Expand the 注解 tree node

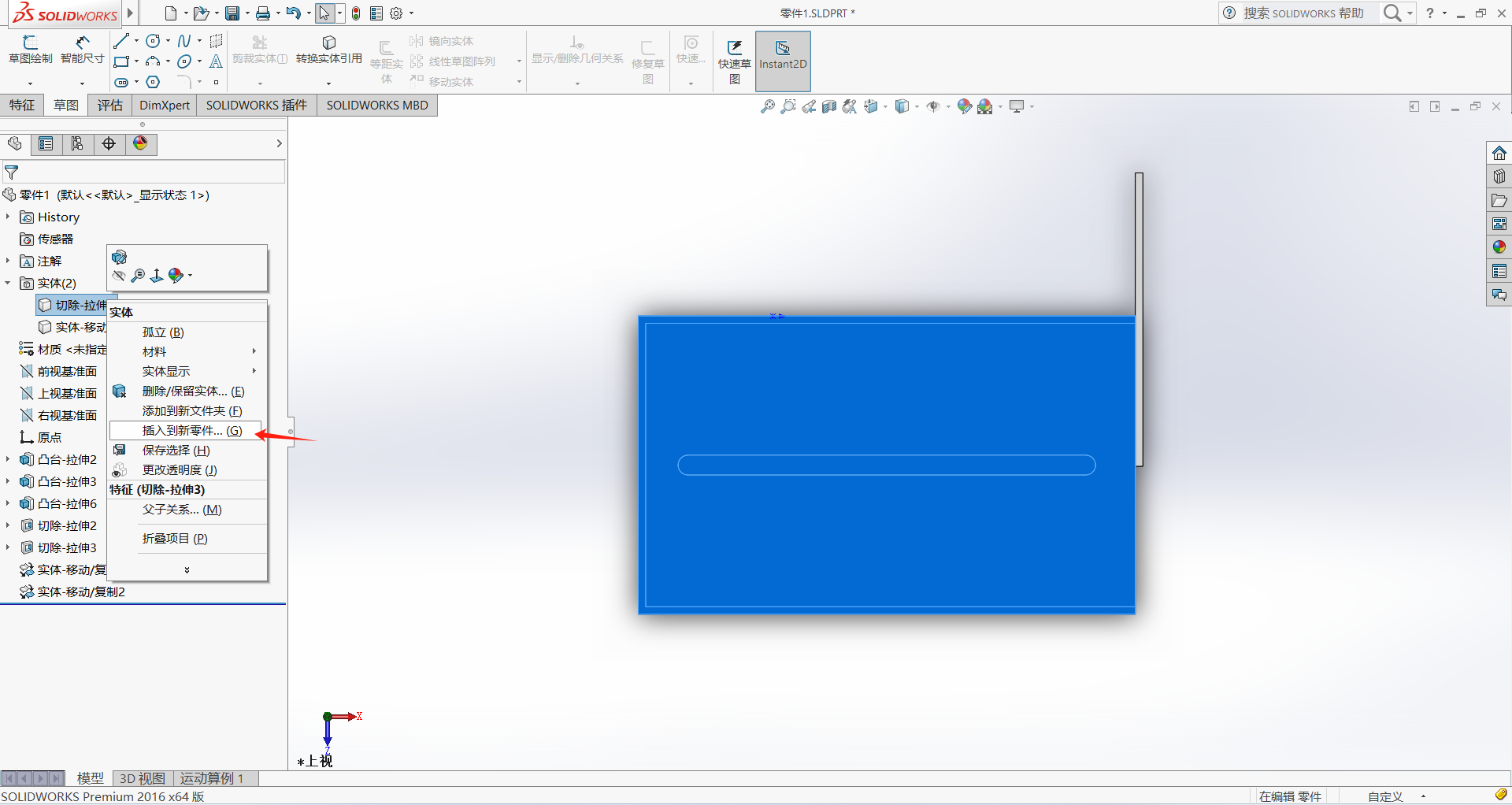[8, 261]
